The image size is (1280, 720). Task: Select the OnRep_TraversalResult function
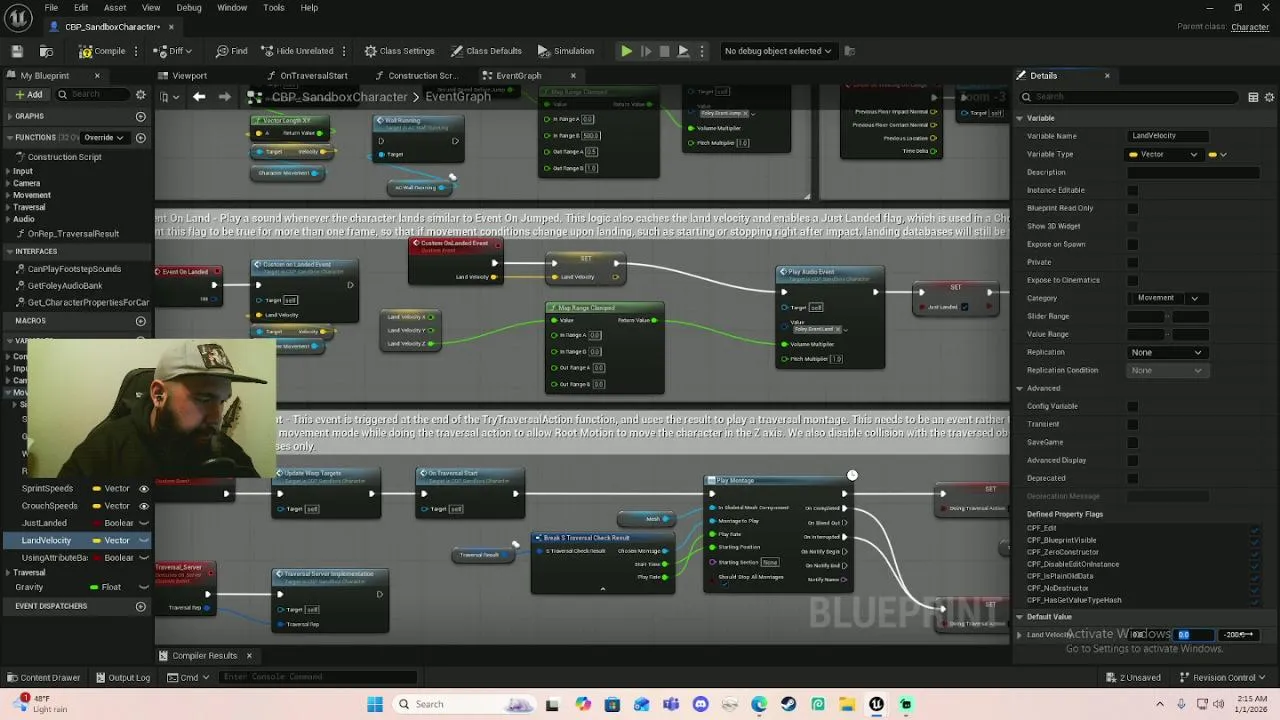coord(73,234)
